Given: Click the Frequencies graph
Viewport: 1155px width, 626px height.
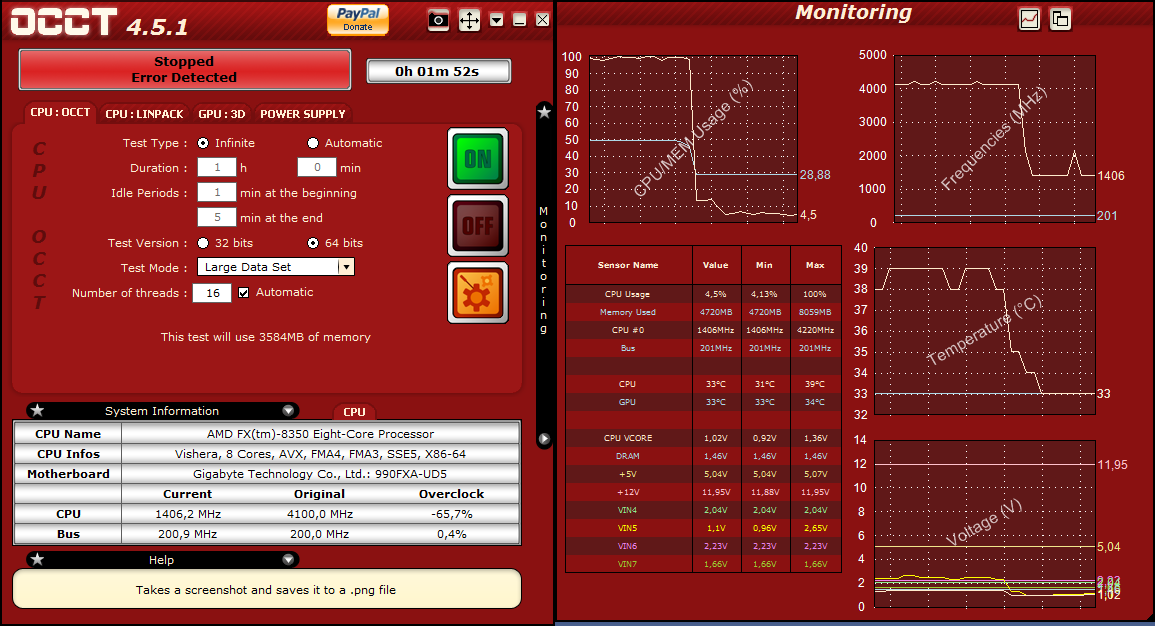Looking at the screenshot, I should click(994, 138).
